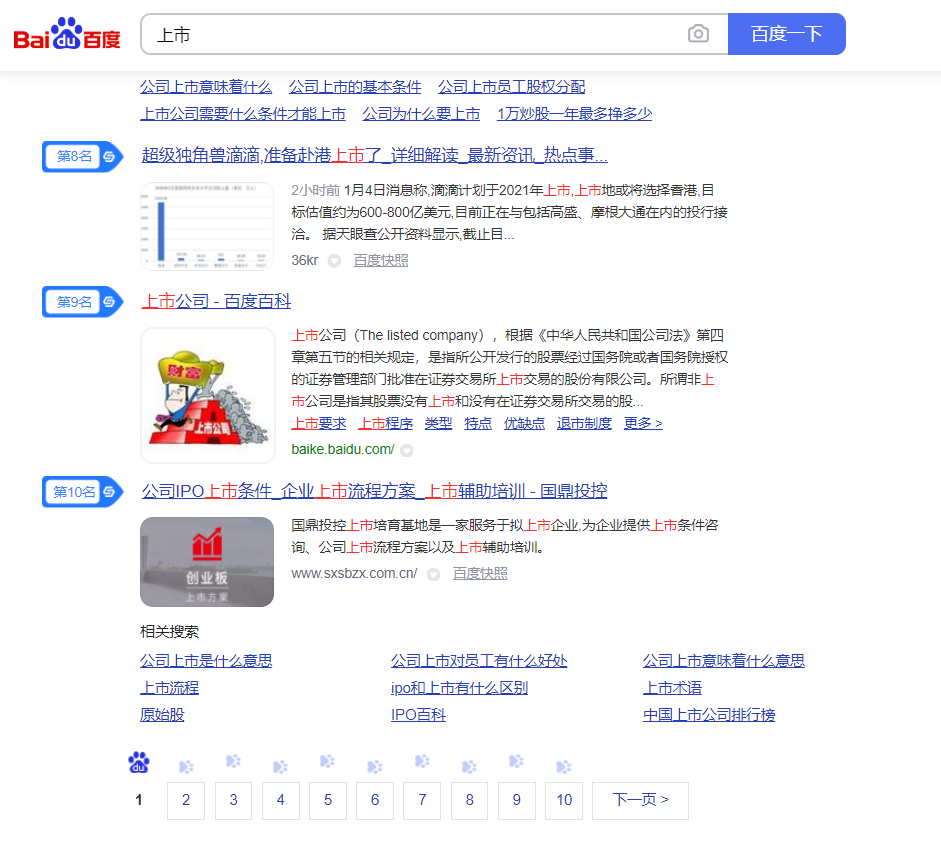Open the 创业板 上市方案 thumbnail
This screenshot has width=941, height=852.
pos(207,562)
